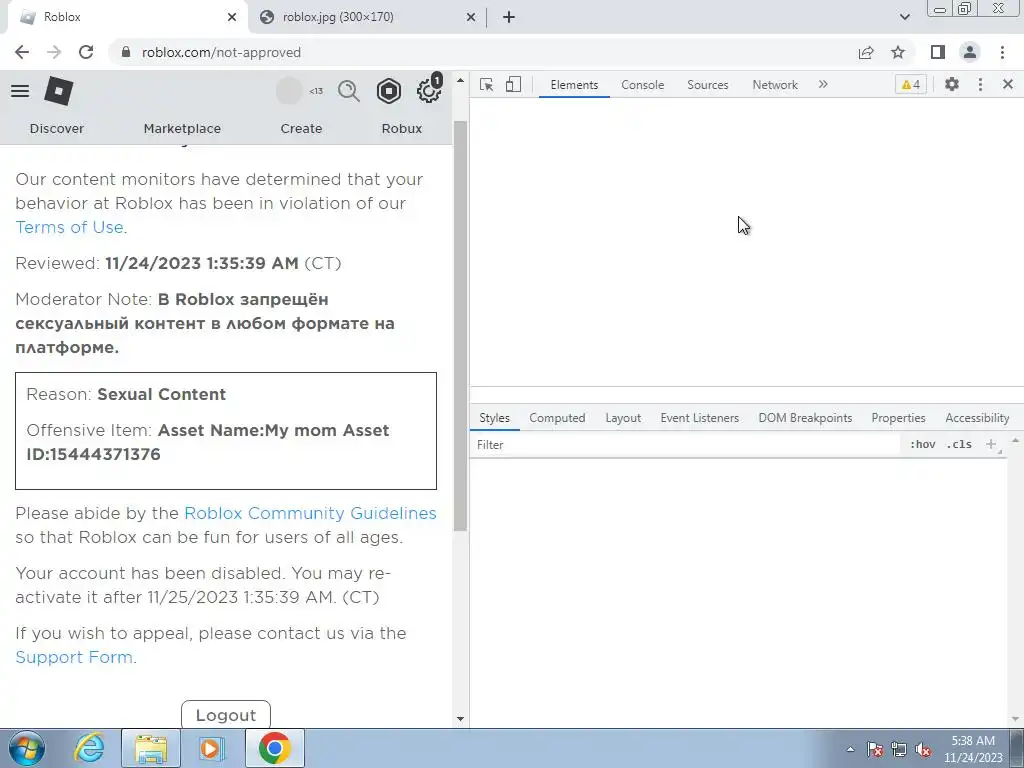Toggle the Chrome side panel icon
This screenshot has height=768, width=1024.
[938, 52]
